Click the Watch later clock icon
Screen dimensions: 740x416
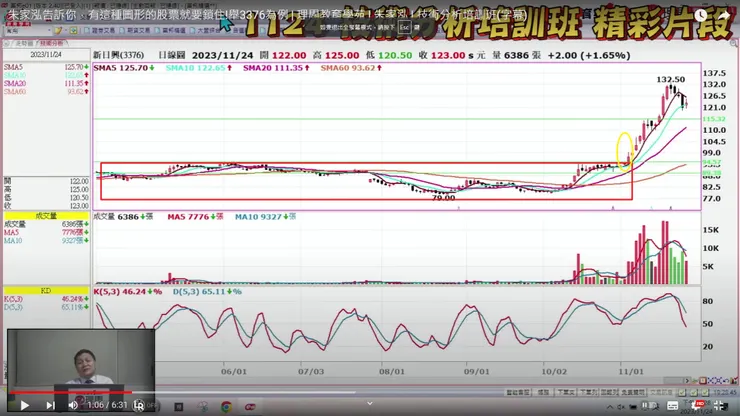pos(701,16)
